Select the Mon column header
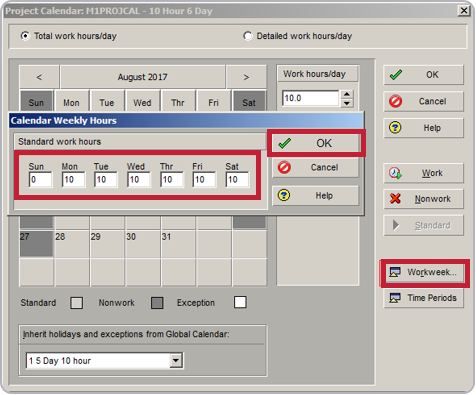The height and width of the screenshot is (395, 476). tap(71, 101)
